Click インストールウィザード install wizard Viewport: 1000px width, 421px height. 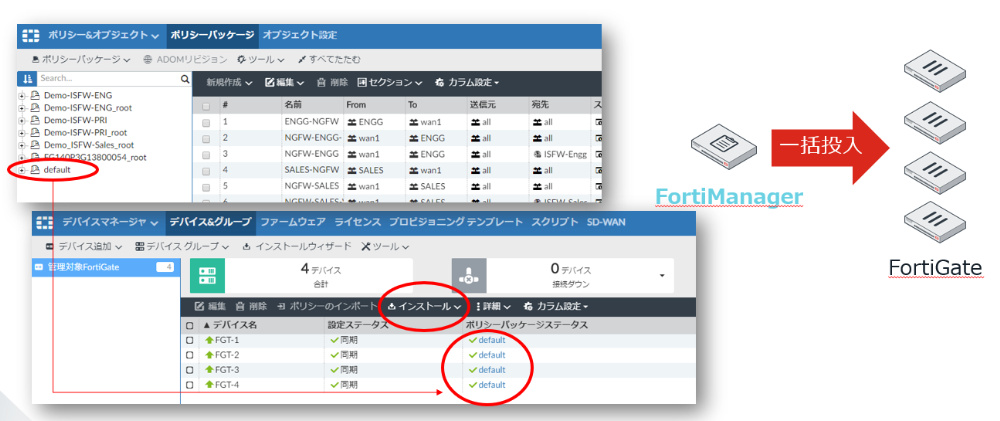pos(297,246)
